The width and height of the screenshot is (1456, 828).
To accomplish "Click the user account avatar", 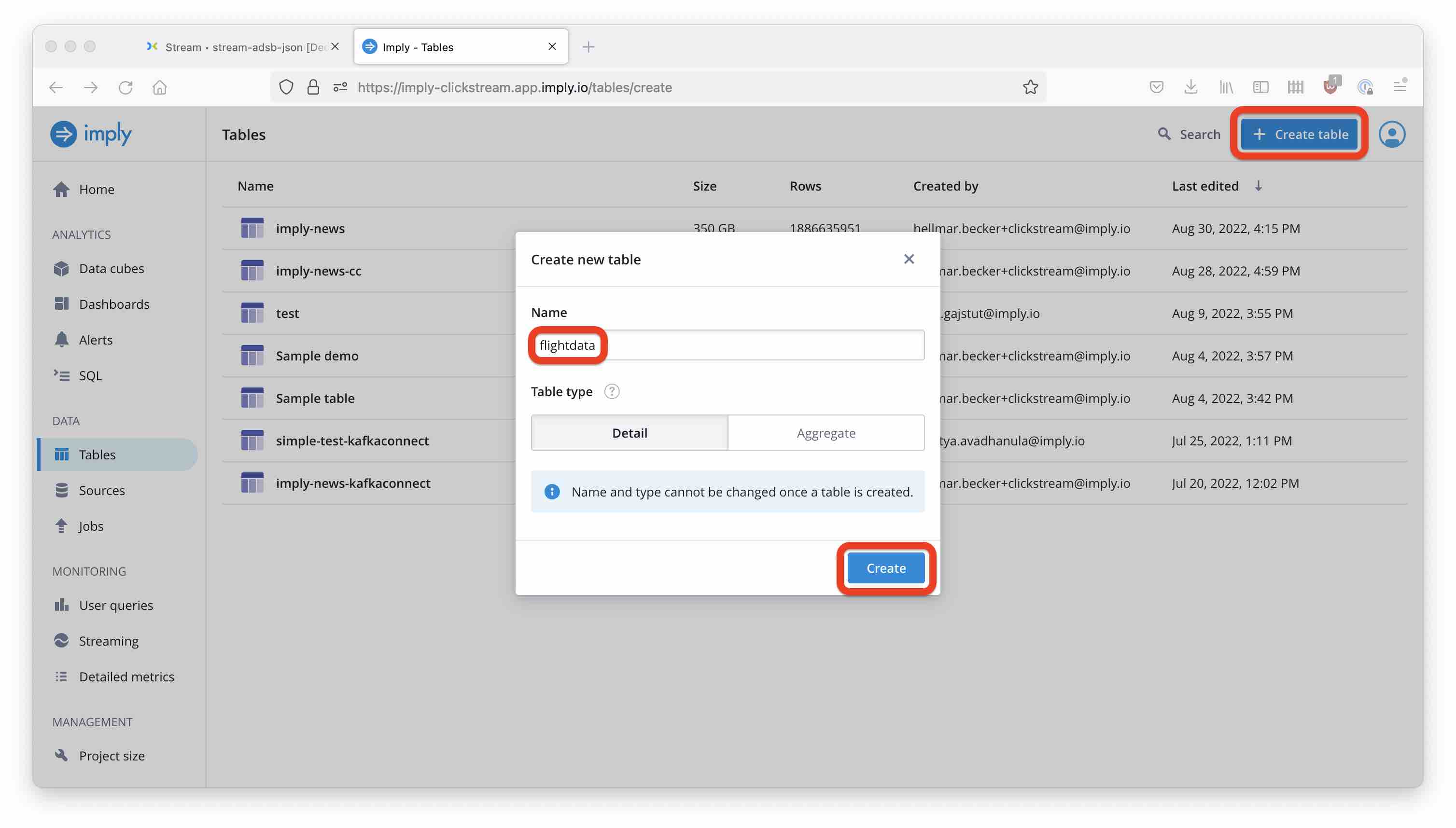I will 1392,134.
